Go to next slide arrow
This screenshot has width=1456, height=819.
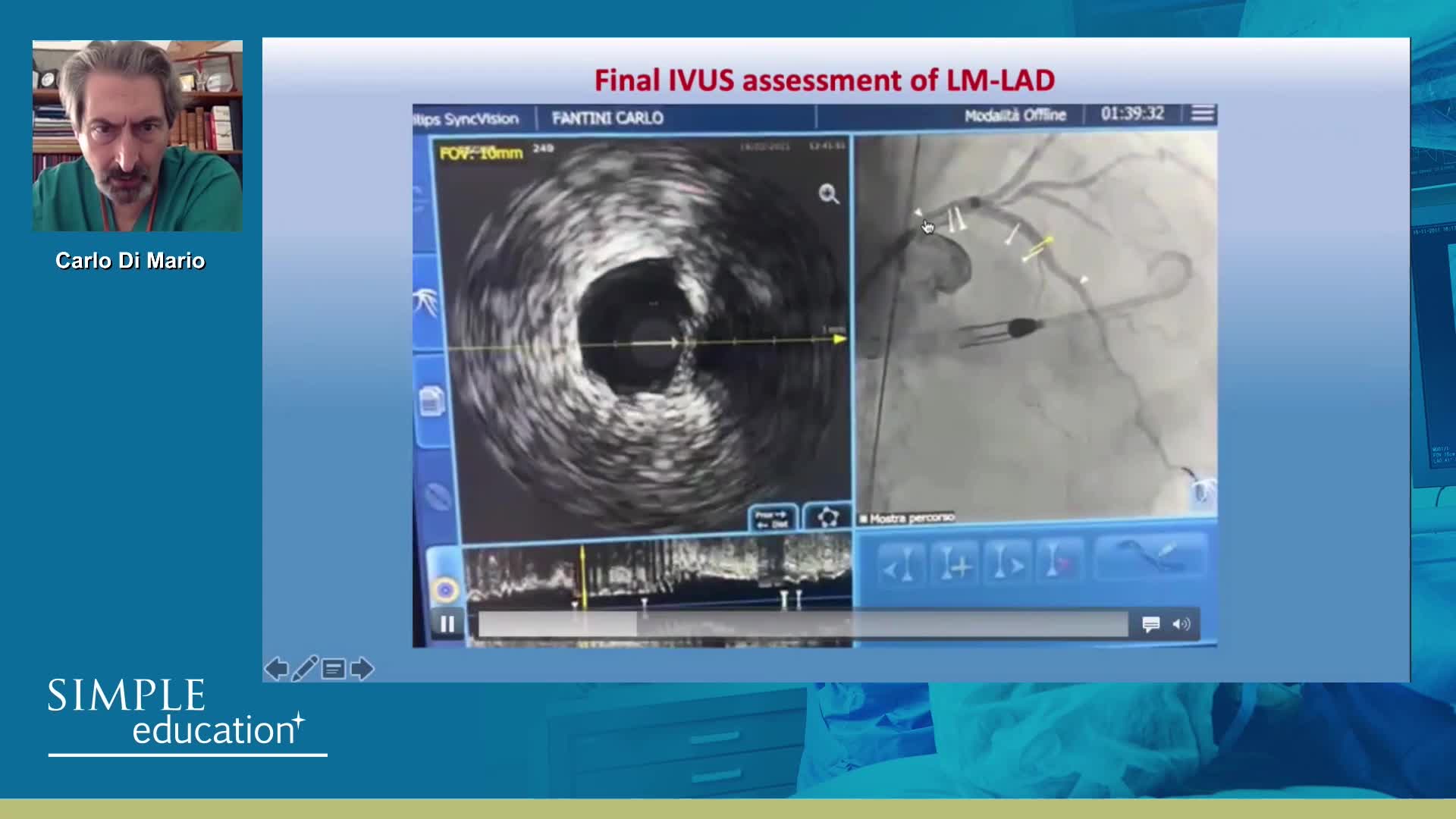pos(362,669)
